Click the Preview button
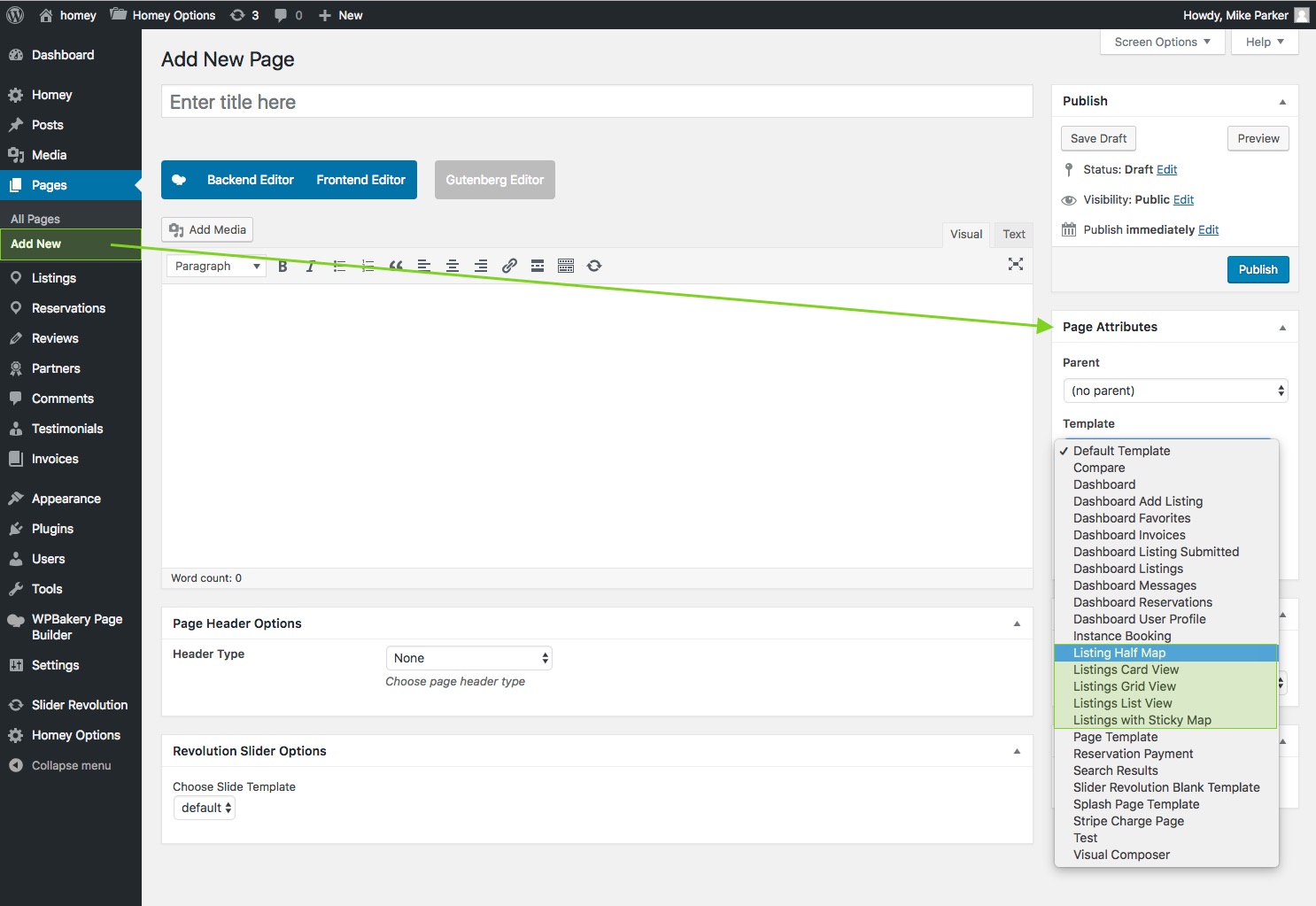This screenshot has width=1316, height=906. (1258, 138)
